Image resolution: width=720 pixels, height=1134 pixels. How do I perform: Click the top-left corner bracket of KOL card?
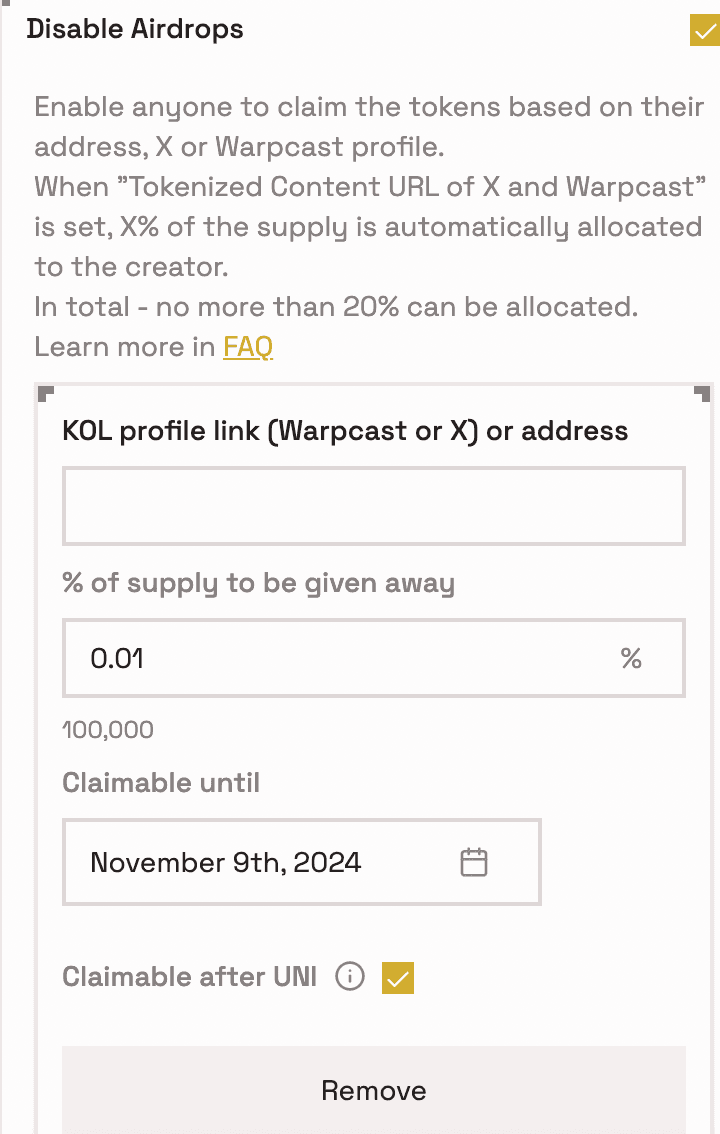click(x=46, y=394)
